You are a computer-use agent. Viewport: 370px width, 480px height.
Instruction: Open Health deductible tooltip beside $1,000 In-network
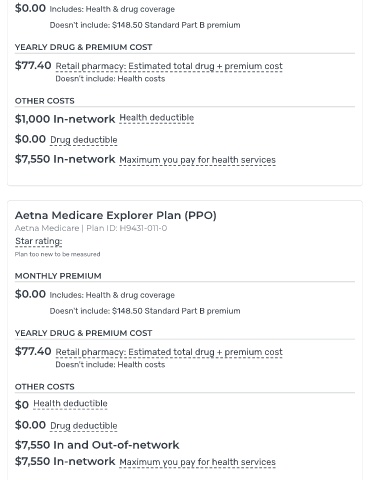(156, 118)
